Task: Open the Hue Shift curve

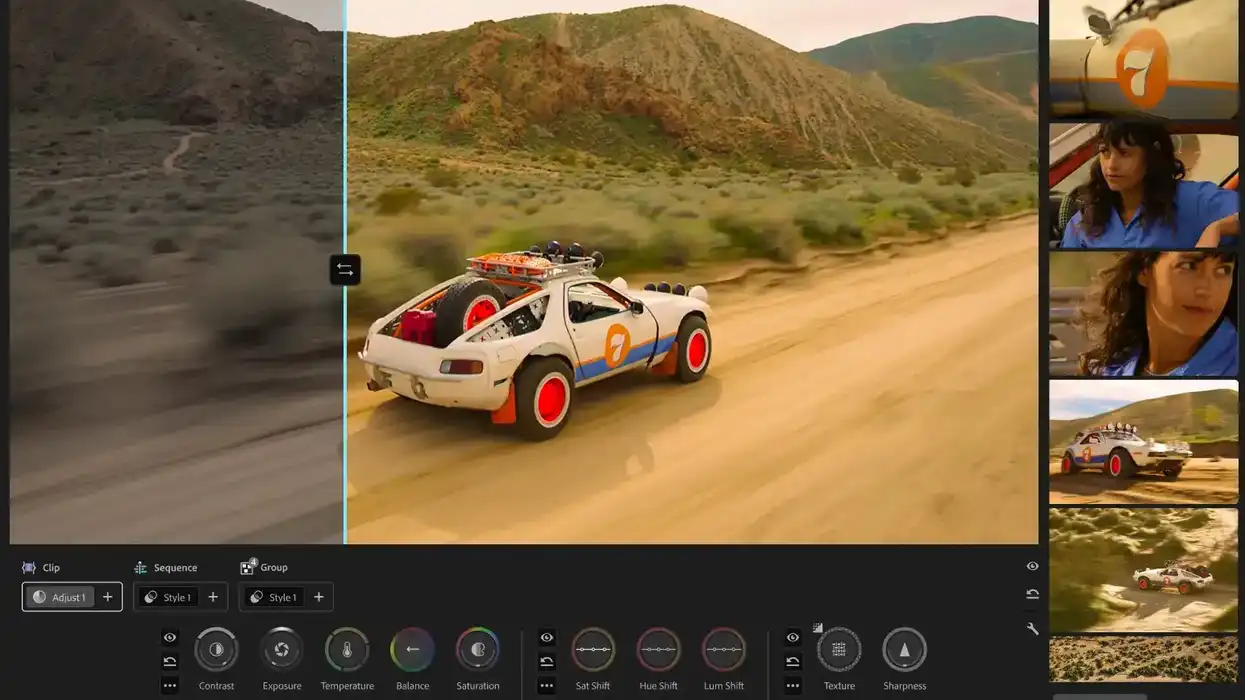Action: (x=659, y=649)
